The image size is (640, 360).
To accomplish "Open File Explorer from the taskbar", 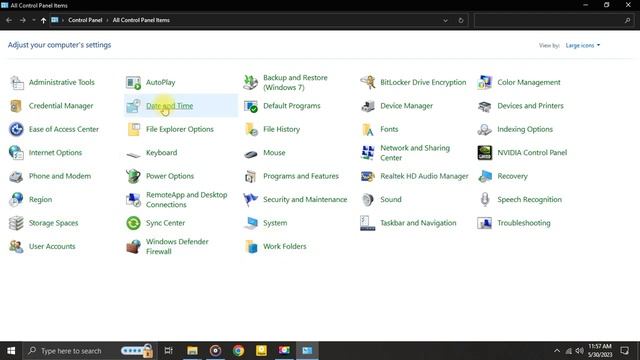I will coord(192,351).
